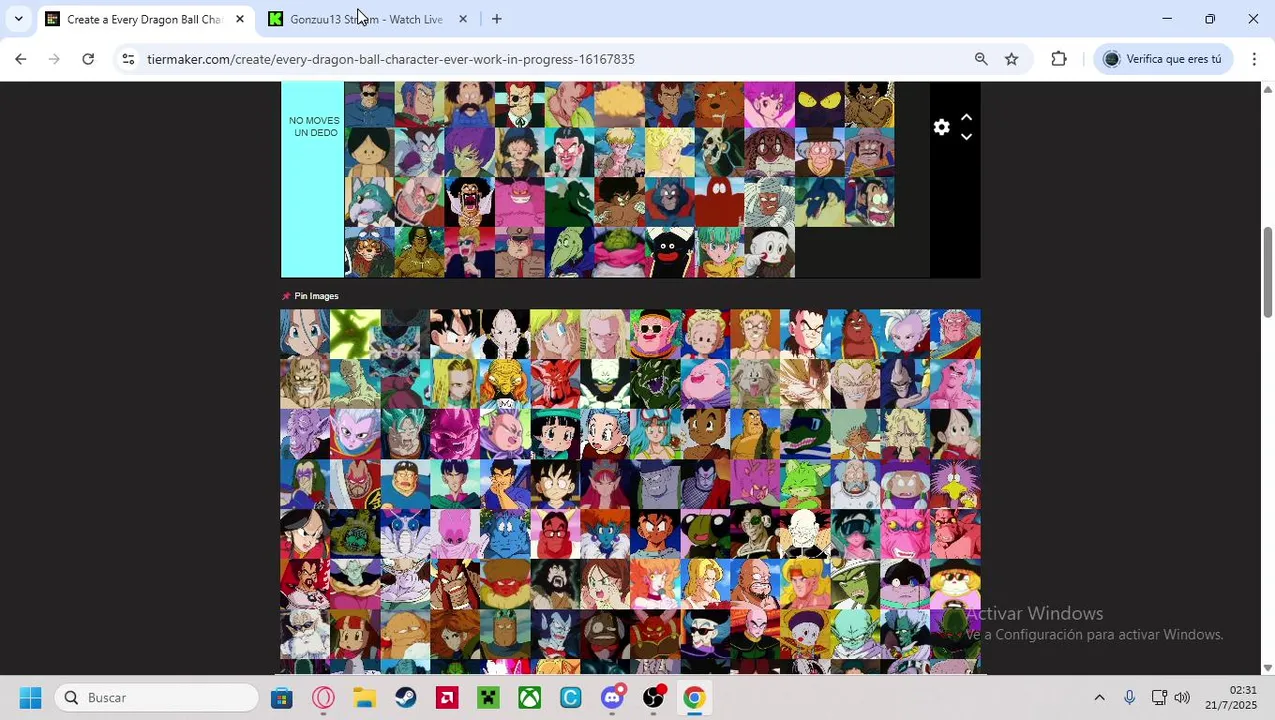1275x720 pixels.
Task: Launch Opera GX from the taskbar
Action: [x=323, y=698]
